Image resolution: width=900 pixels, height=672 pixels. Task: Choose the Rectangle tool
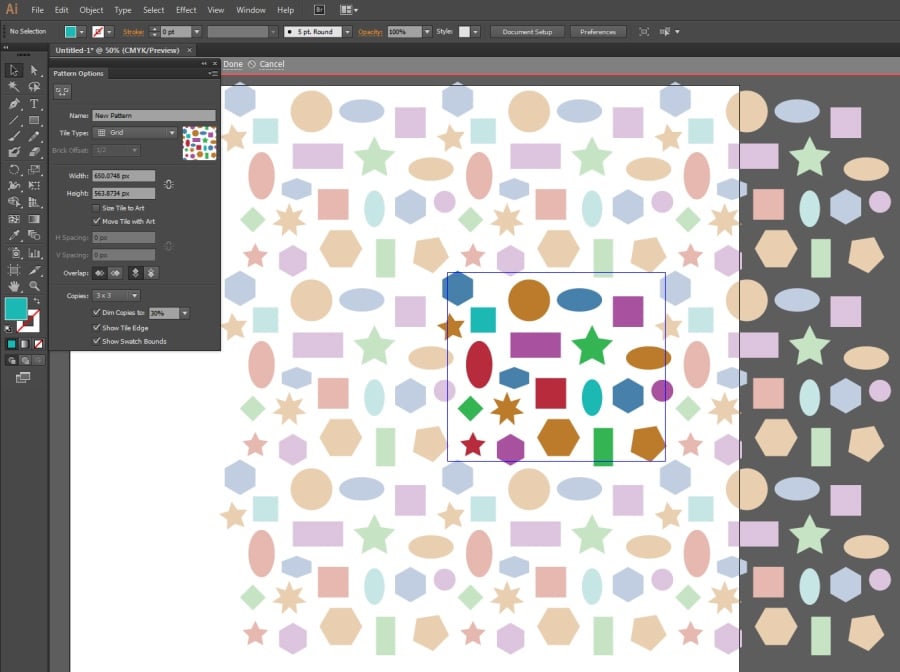point(34,120)
